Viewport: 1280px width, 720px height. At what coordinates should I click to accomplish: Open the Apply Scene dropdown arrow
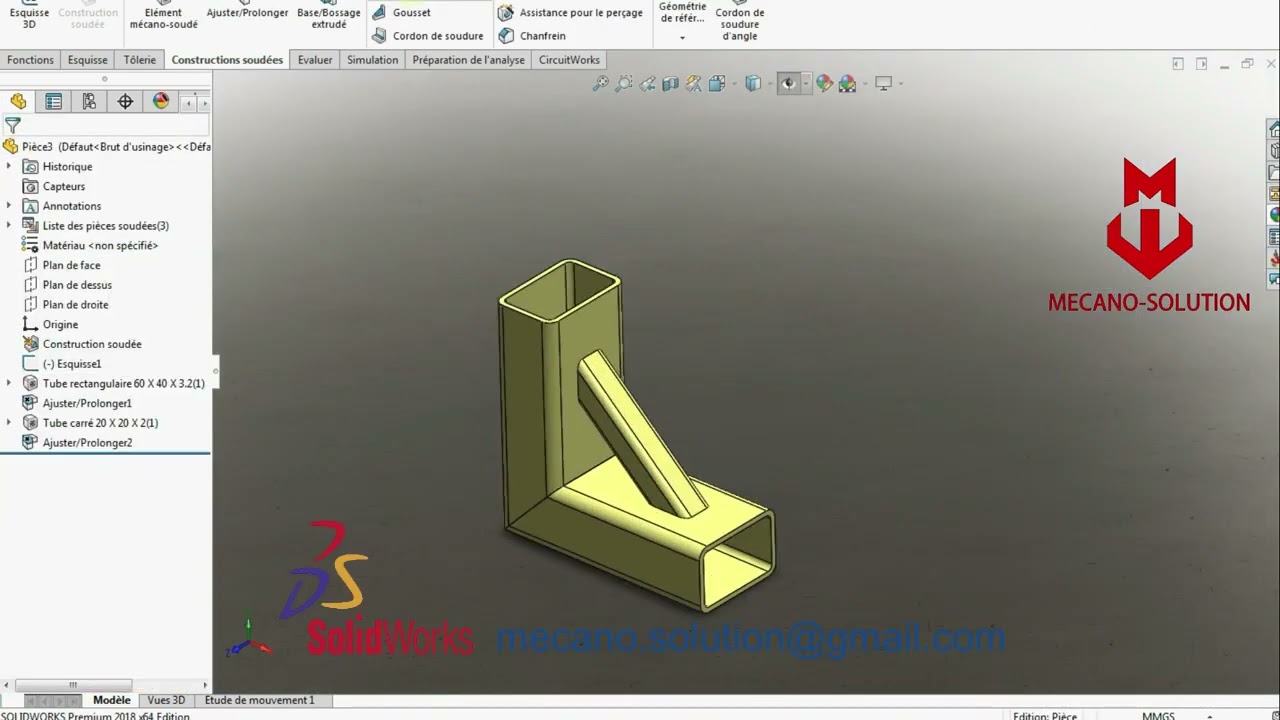863,84
